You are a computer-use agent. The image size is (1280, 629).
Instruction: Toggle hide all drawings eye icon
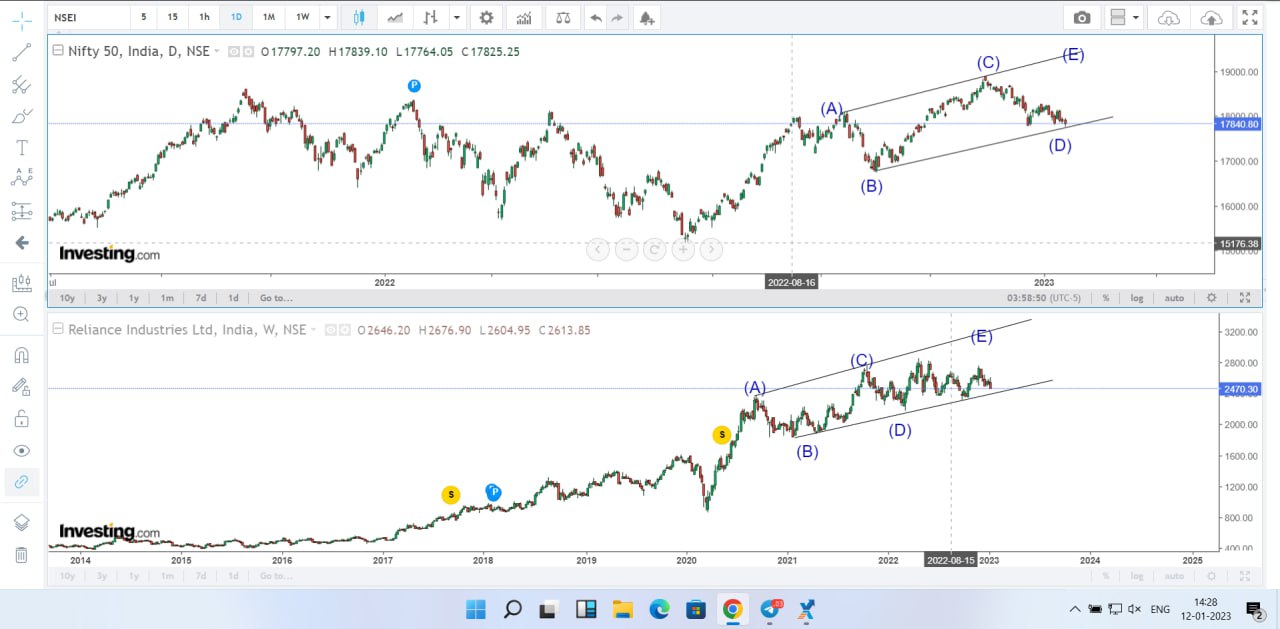(22, 450)
